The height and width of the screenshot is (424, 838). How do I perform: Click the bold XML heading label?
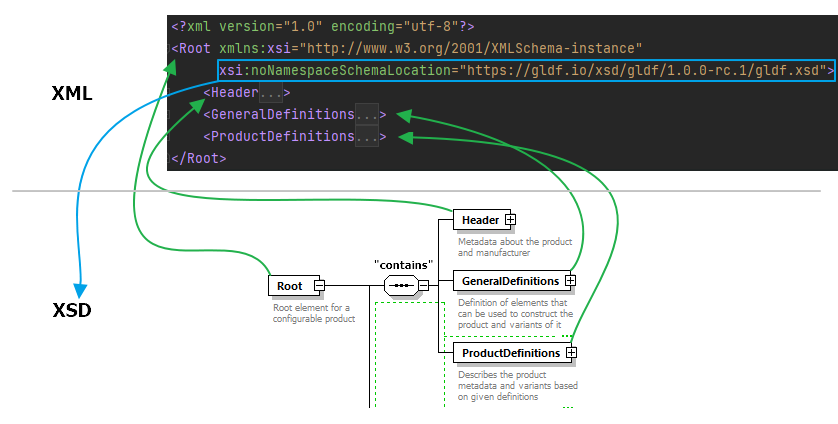coord(72,94)
